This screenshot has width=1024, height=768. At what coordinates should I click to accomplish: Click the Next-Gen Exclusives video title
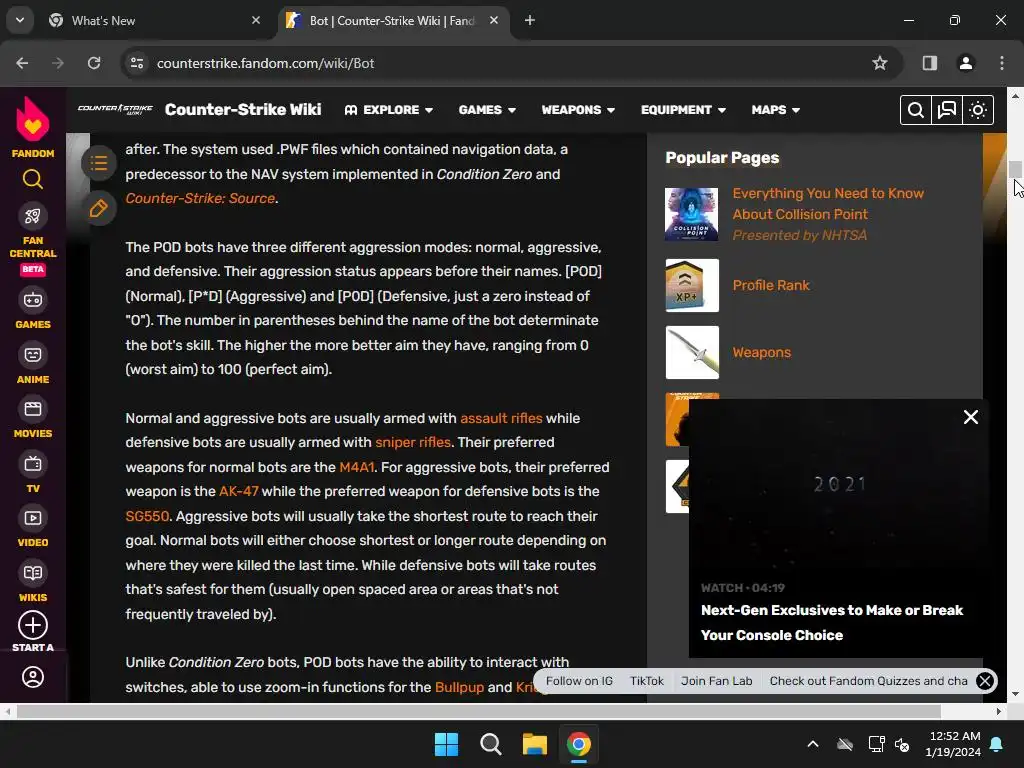(x=831, y=622)
